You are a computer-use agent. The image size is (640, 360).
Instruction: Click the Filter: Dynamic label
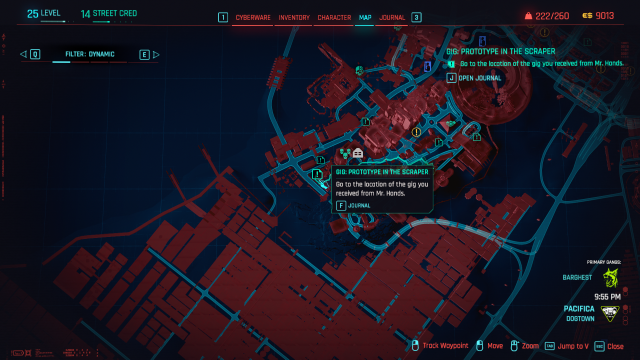pos(90,54)
